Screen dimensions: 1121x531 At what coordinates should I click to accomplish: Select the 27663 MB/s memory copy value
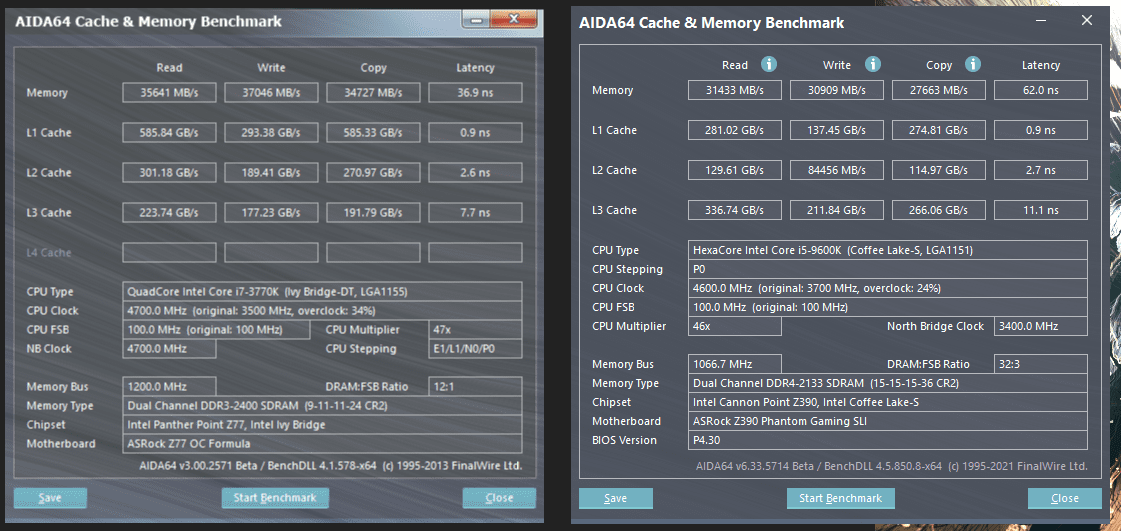tap(939, 90)
